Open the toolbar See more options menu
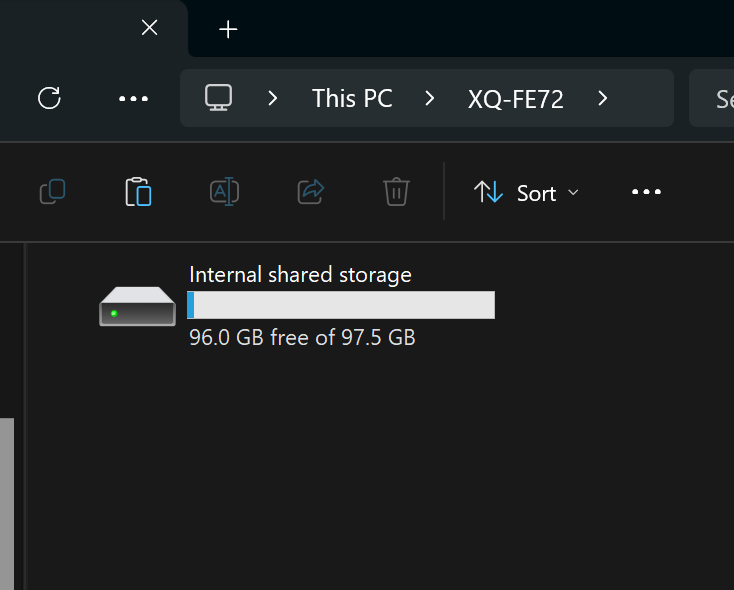Screen dimensions: 734x590 pyautogui.click(x=646, y=192)
